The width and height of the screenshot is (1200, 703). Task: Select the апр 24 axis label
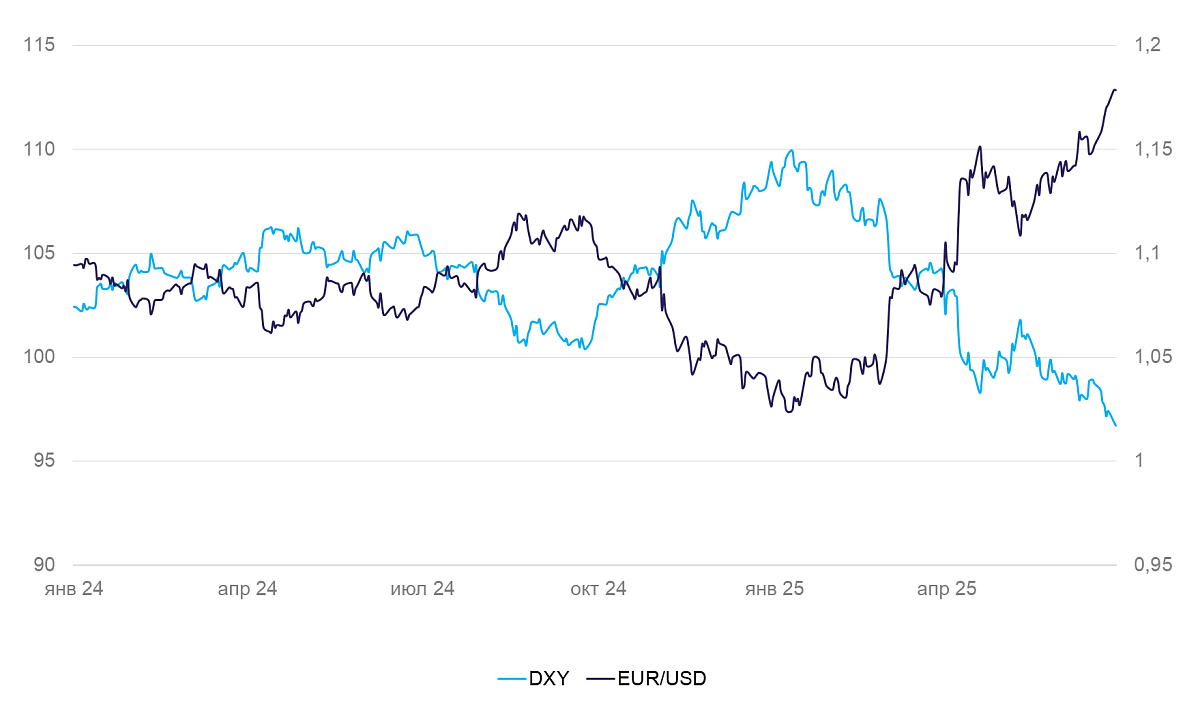point(247,589)
